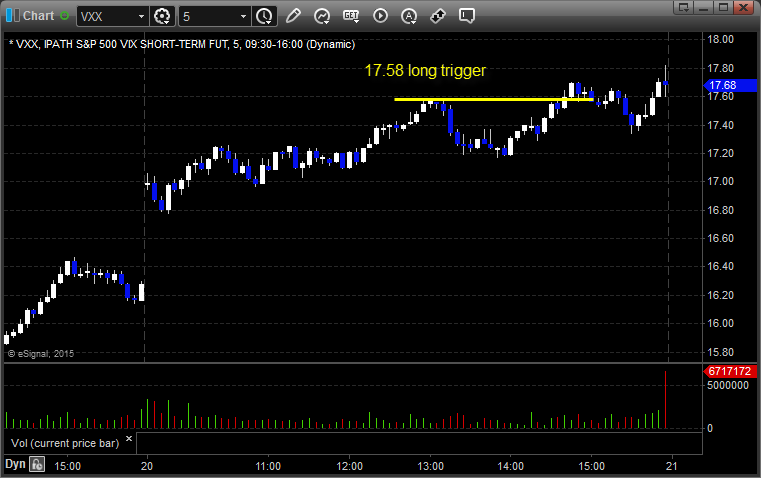Click the 16.00 price axis label

tap(721, 323)
